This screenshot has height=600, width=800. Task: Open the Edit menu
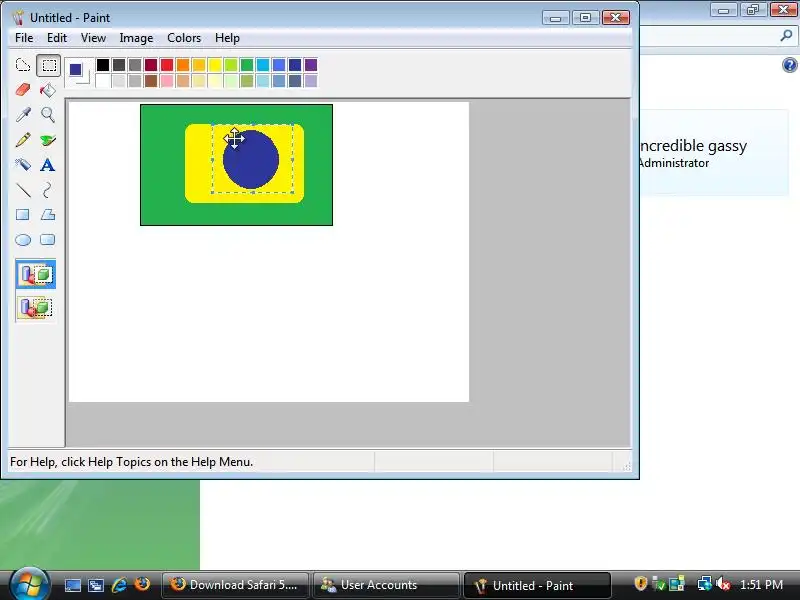pos(57,38)
